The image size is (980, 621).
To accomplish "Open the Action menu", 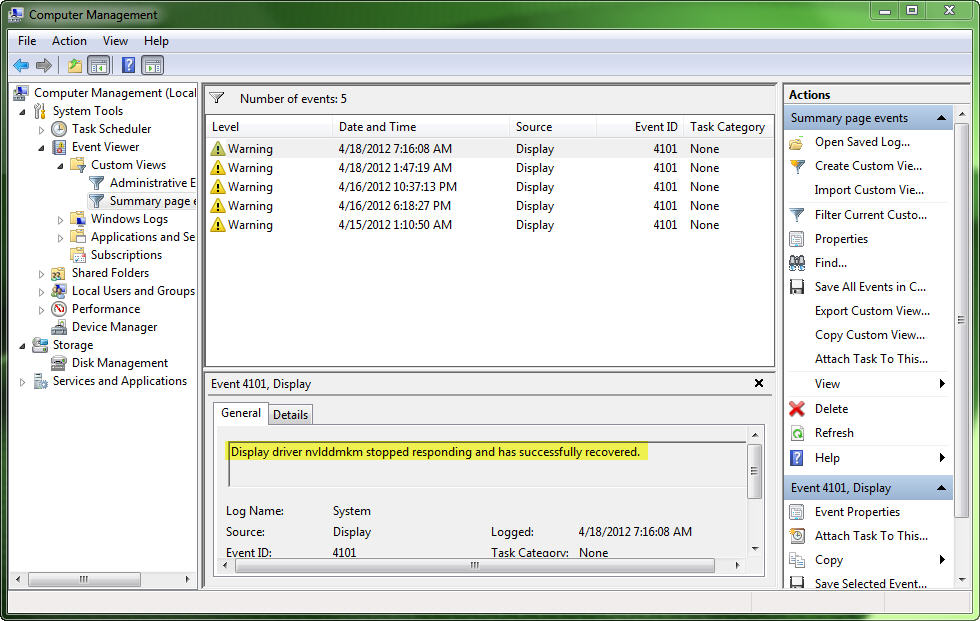I will [x=69, y=41].
